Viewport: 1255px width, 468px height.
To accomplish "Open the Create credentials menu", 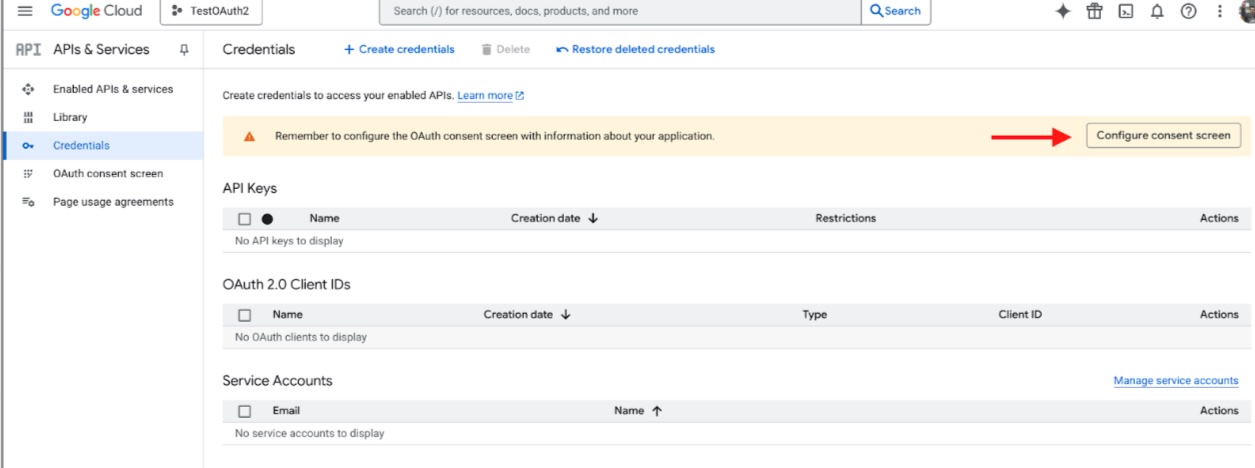I will [399, 50].
